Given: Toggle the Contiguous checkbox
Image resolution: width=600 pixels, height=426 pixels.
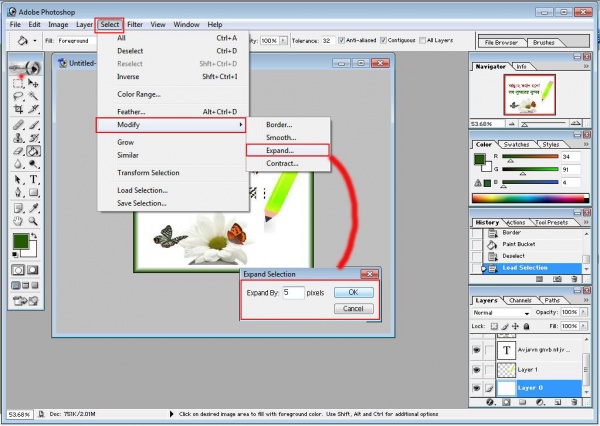Looking at the screenshot, I should [383, 40].
